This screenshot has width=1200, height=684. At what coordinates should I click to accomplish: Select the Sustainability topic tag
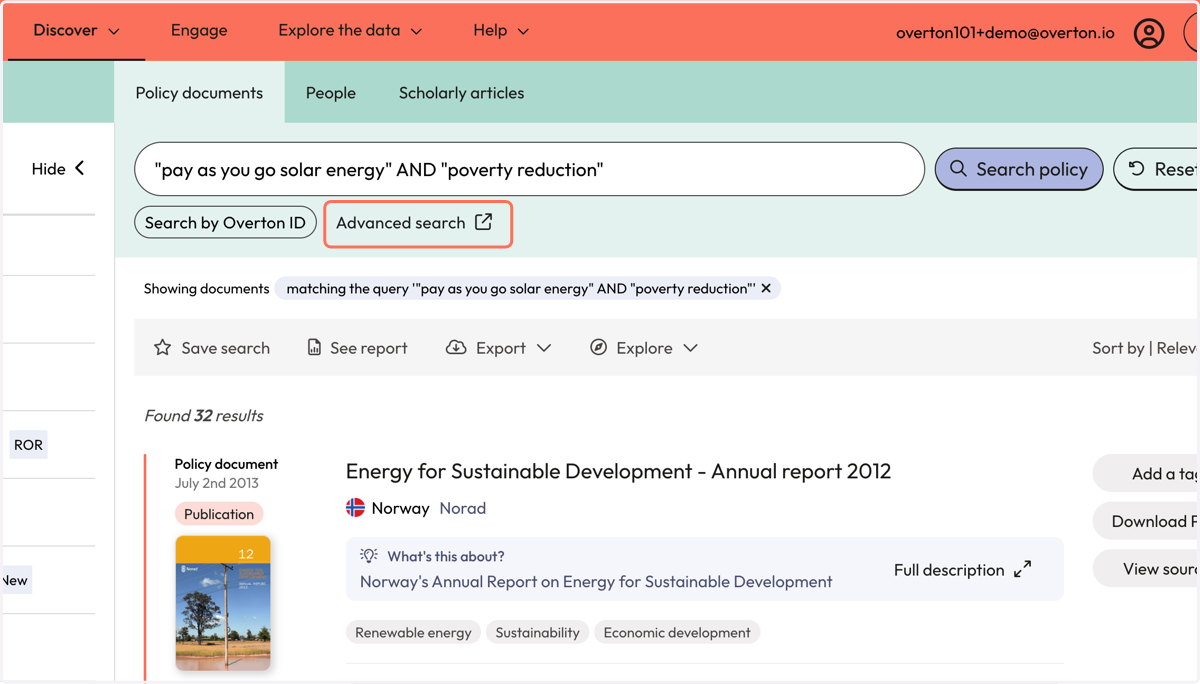click(537, 632)
